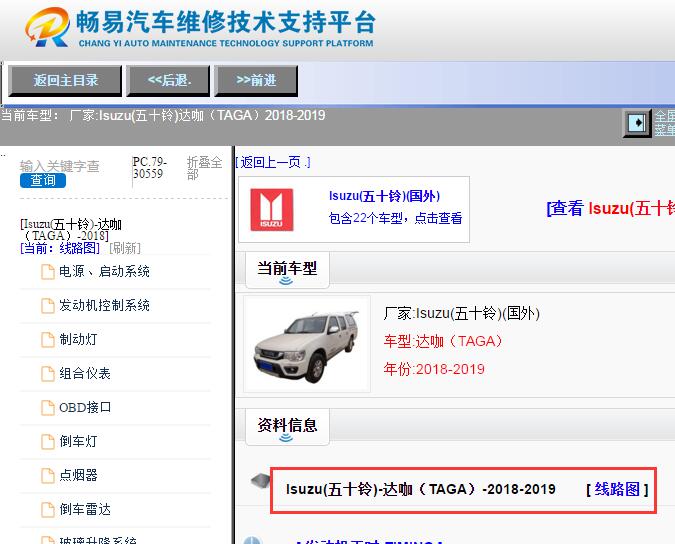Open 点烟器 tree item
The image size is (675, 544).
pos(78,476)
